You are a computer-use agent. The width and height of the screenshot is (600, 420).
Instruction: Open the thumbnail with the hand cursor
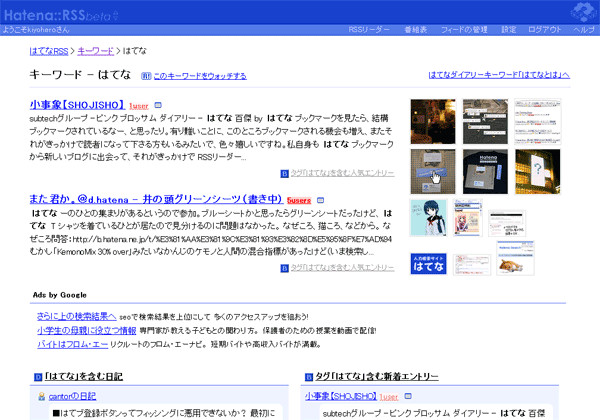pyautogui.click(x=433, y=171)
